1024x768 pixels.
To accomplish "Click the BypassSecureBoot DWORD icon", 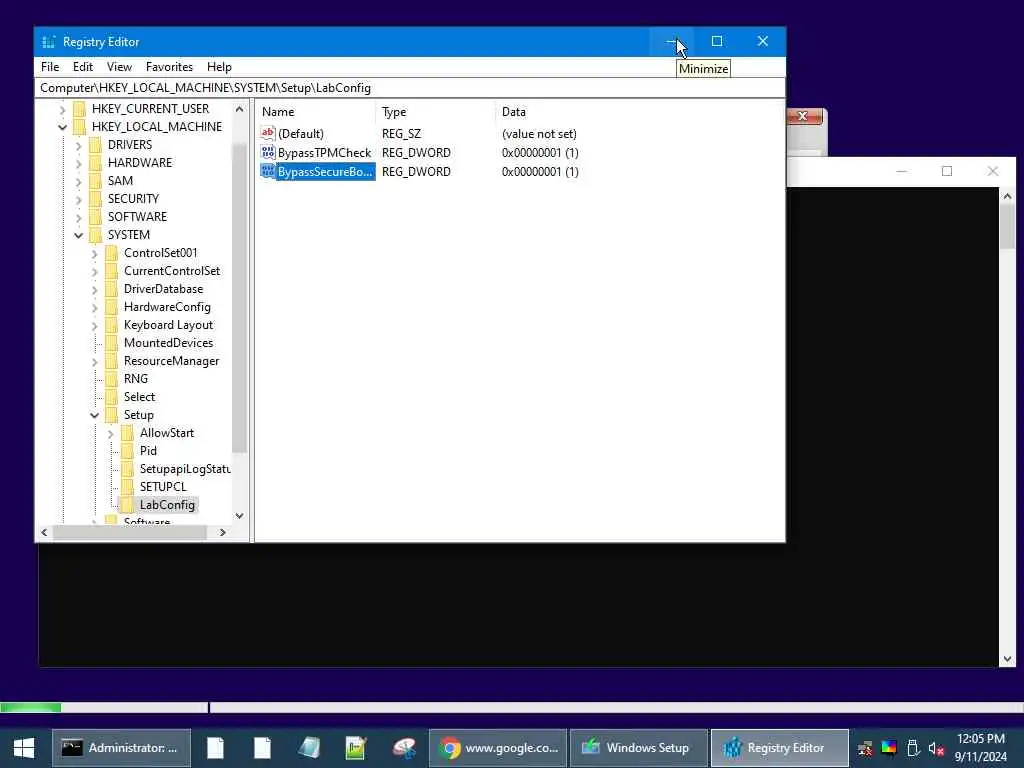I will 268,172.
